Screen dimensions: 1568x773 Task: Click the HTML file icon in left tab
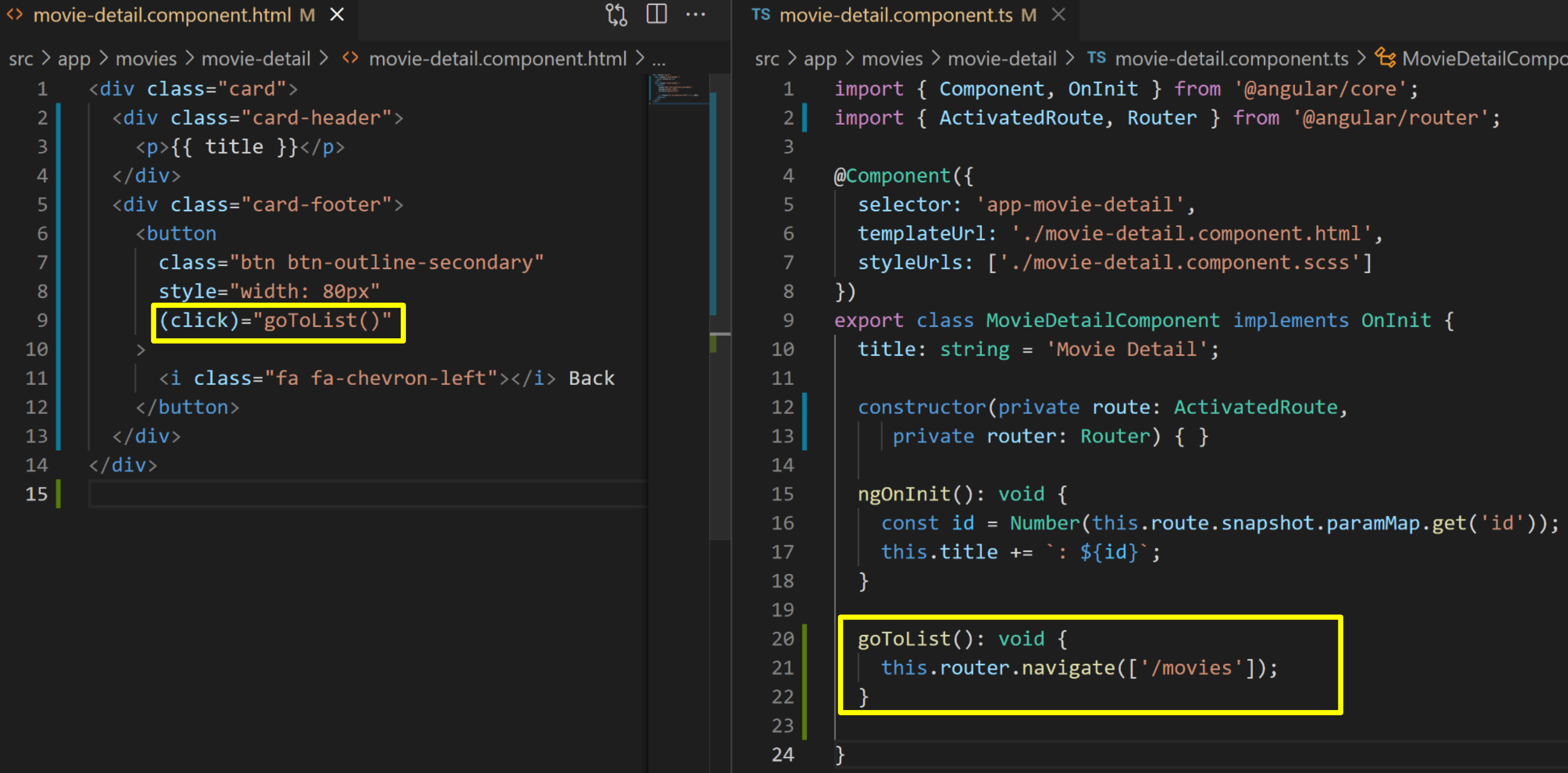click(15, 15)
